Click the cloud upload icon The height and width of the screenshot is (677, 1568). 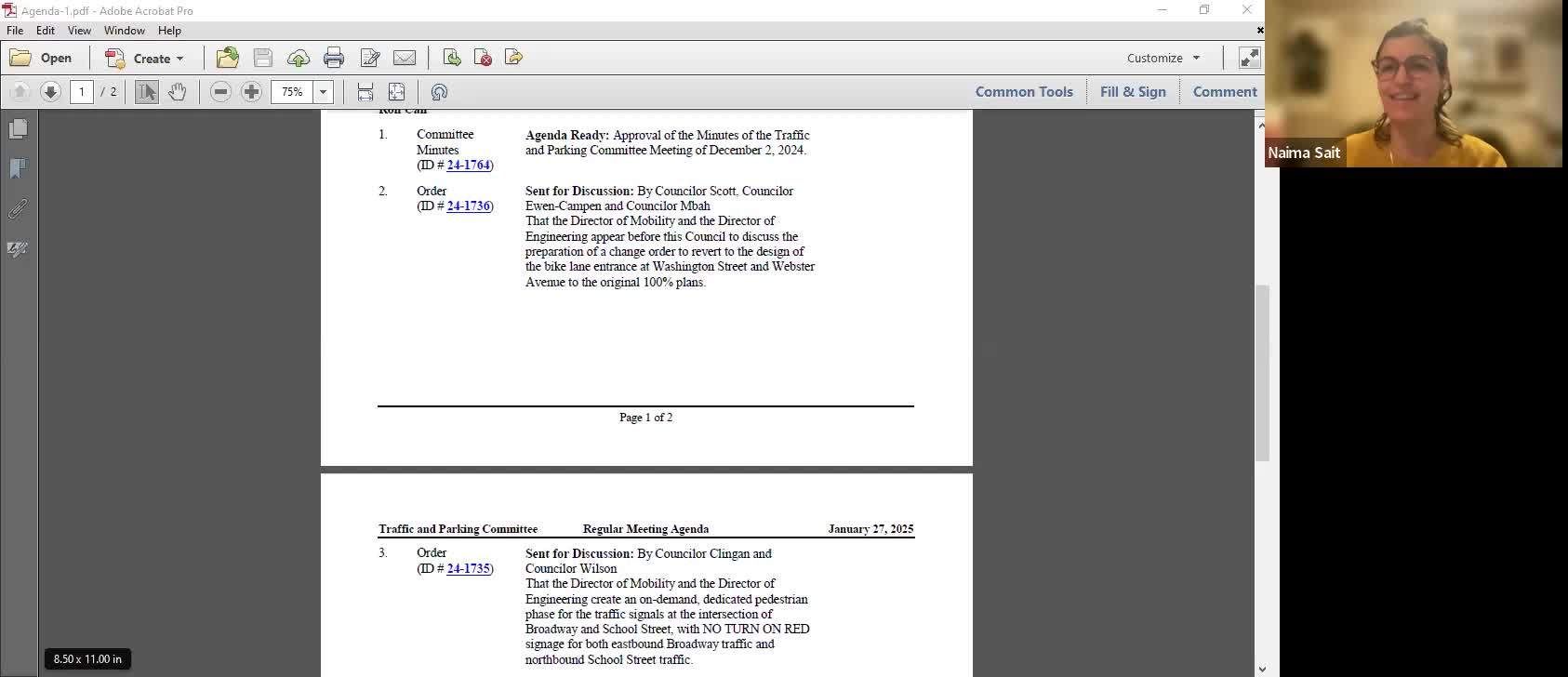click(299, 58)
